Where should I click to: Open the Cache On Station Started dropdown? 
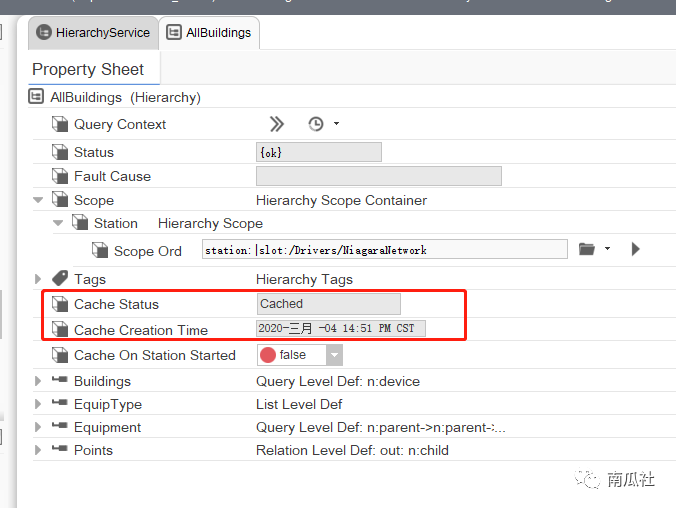click(334, 355)
